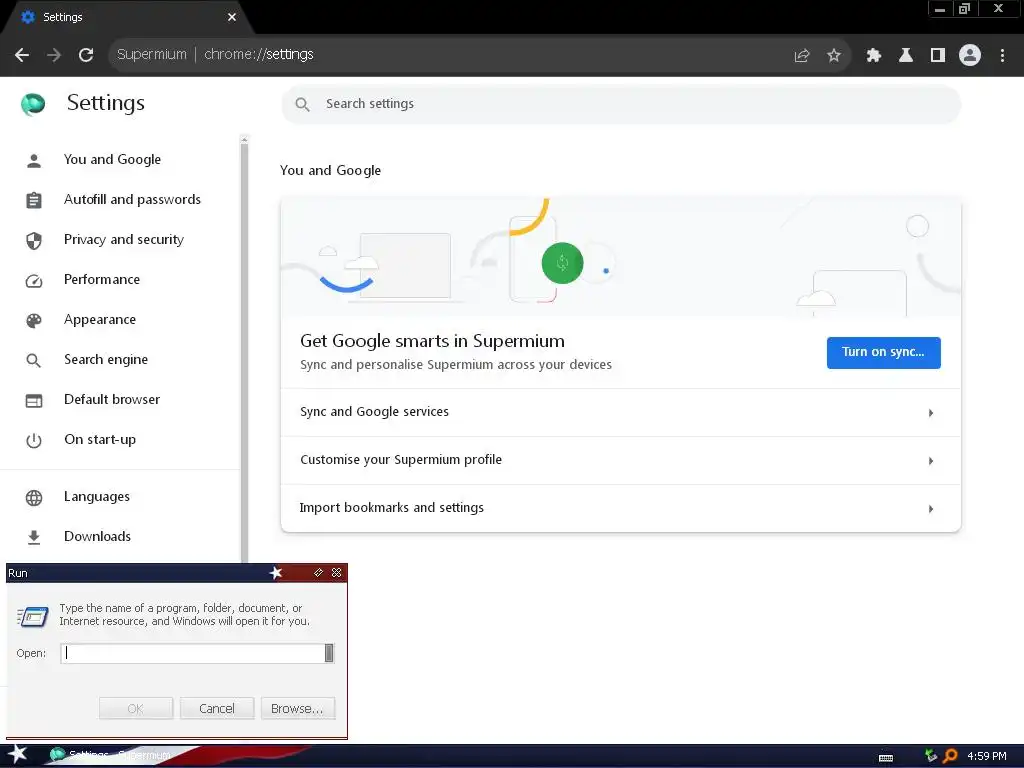The height and width of the screenshot is (768, 1024).
Task: Click the Run dialog pin icon
Action: 318,573
